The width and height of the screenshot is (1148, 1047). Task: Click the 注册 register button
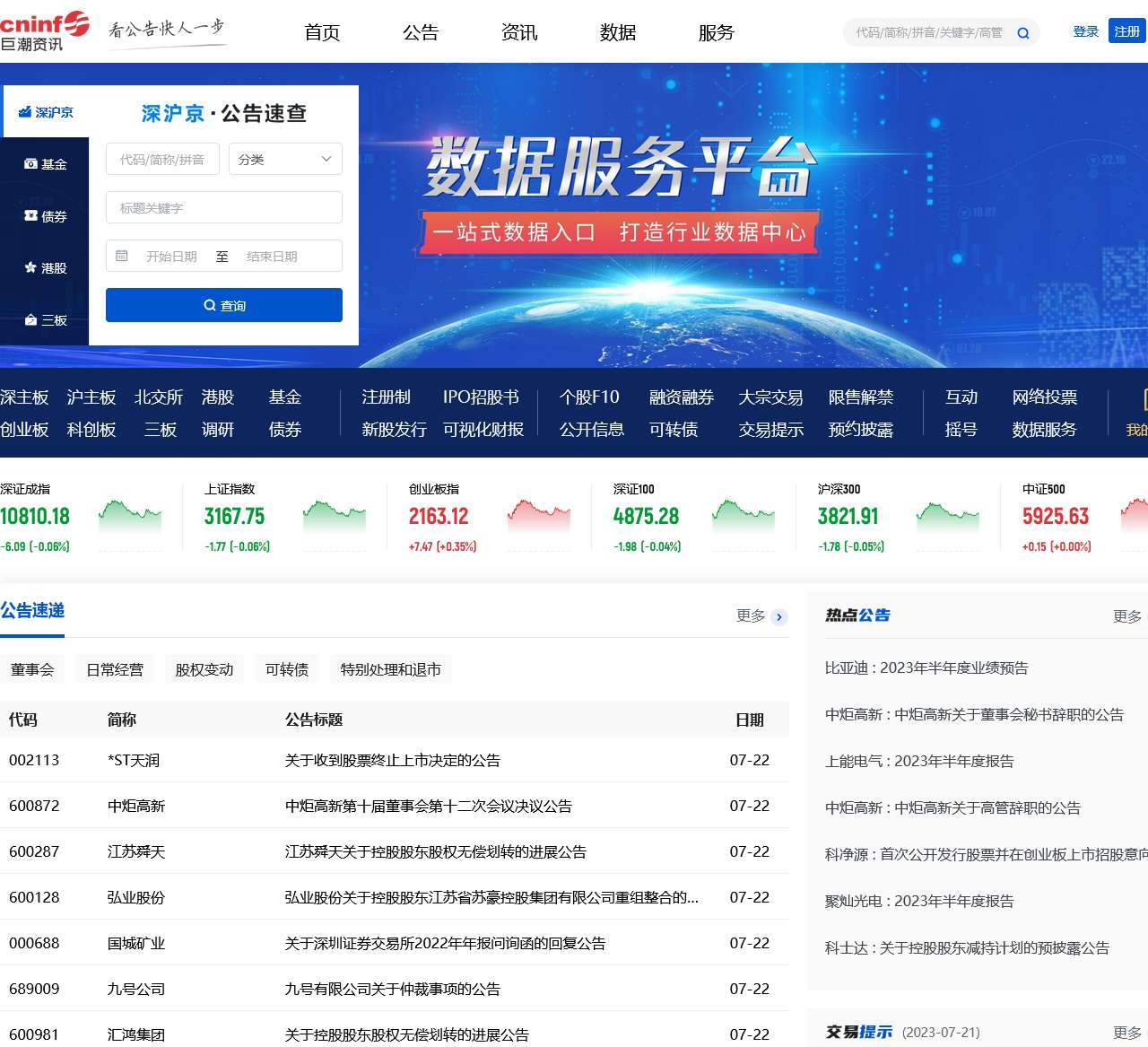(x=1127, y=31)
